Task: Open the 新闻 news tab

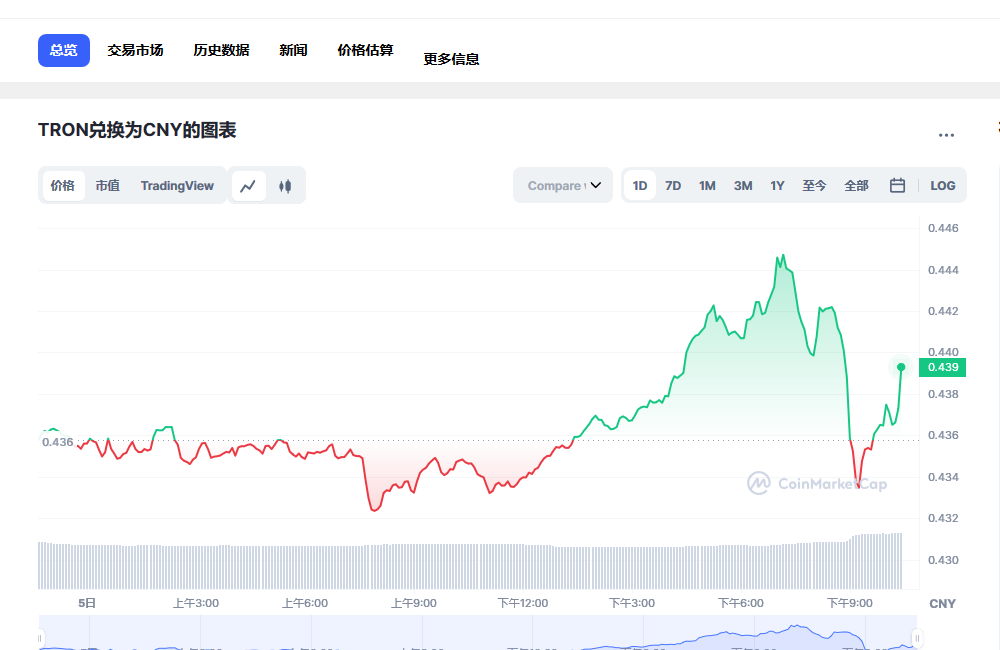Action: coord(293,50)
